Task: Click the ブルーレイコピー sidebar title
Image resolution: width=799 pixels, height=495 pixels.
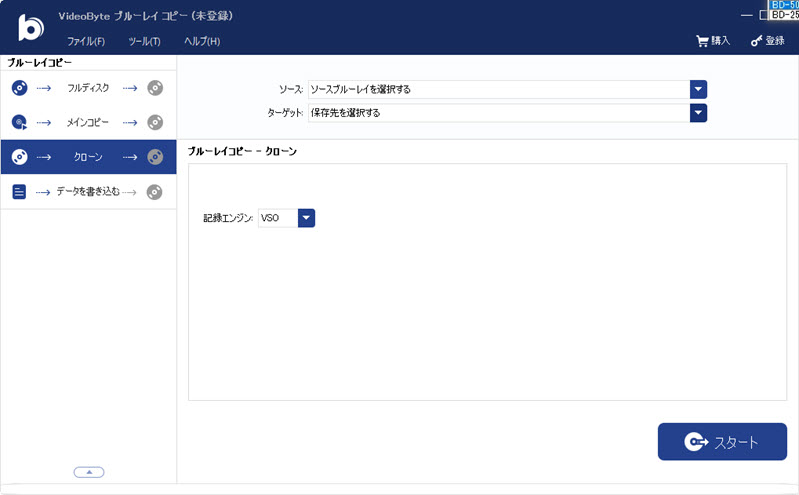Action: click(39, 63)
